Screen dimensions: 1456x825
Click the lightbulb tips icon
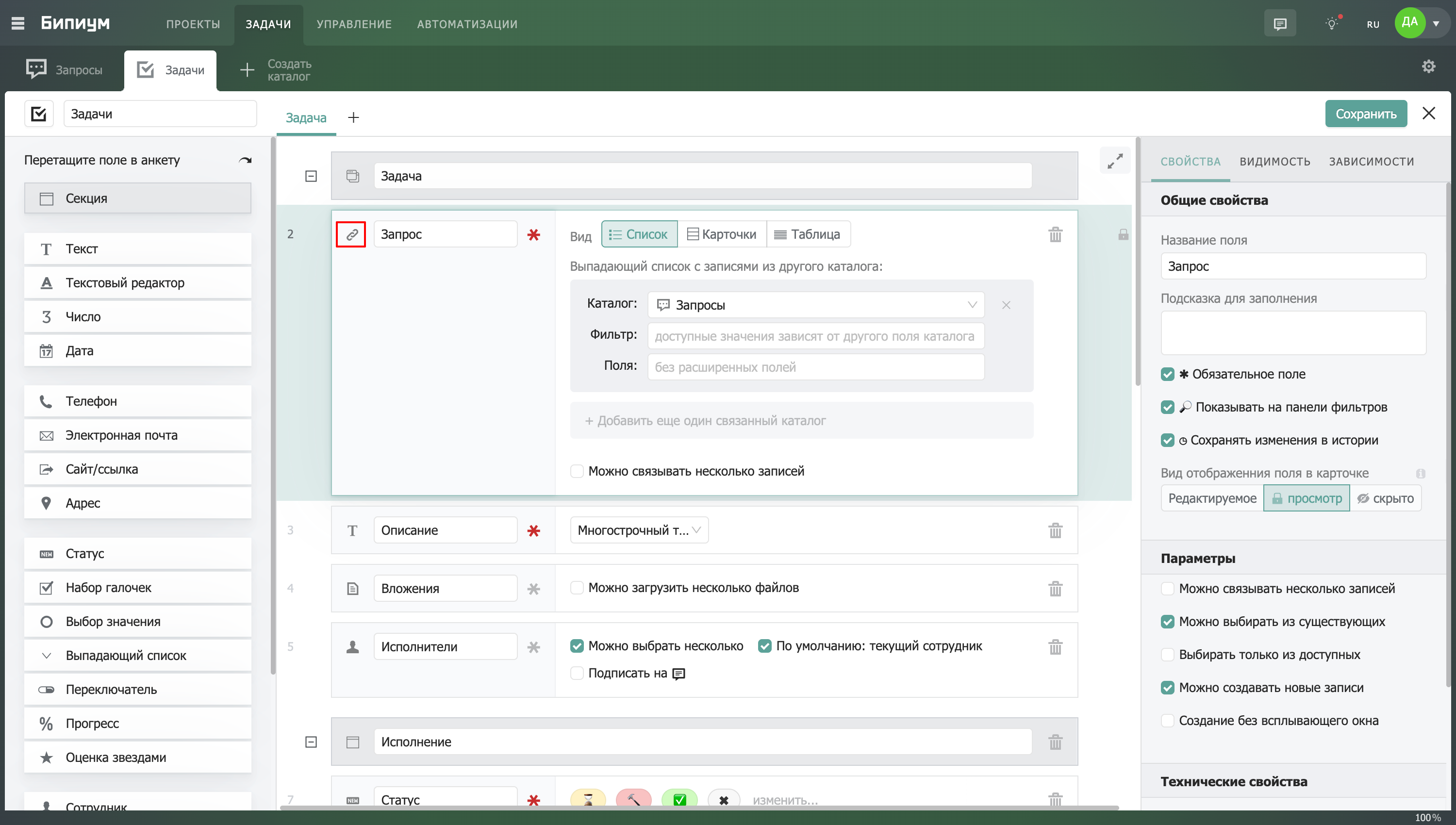pyautogui.click(x=1331, y=24)
